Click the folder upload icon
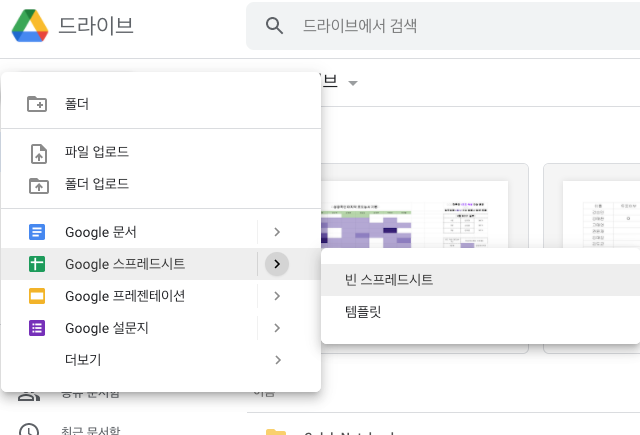 pos(39,186)
